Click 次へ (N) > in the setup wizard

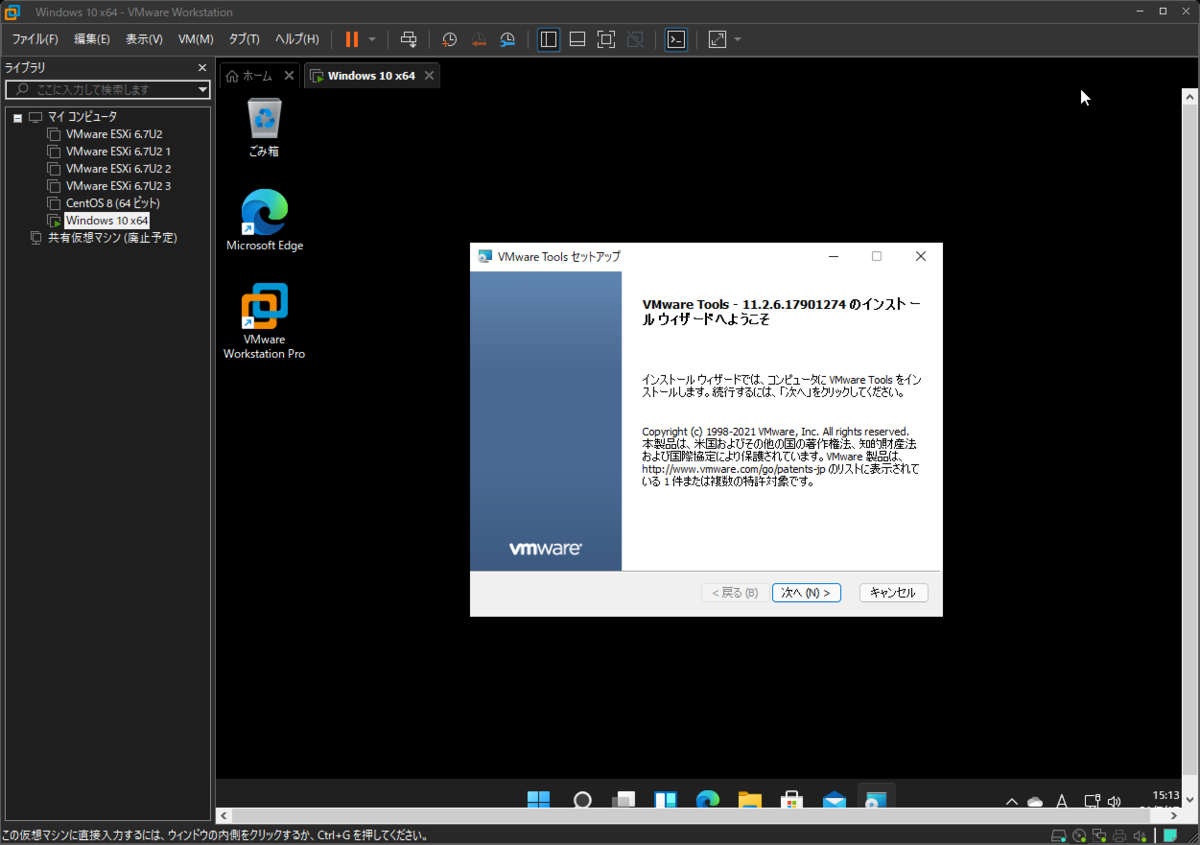[806, 593]
